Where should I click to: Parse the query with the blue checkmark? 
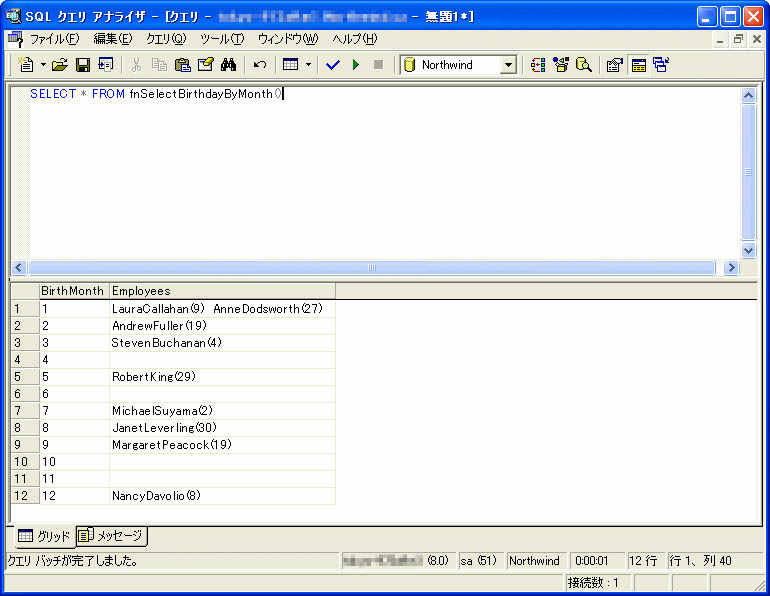coord(332,65)
